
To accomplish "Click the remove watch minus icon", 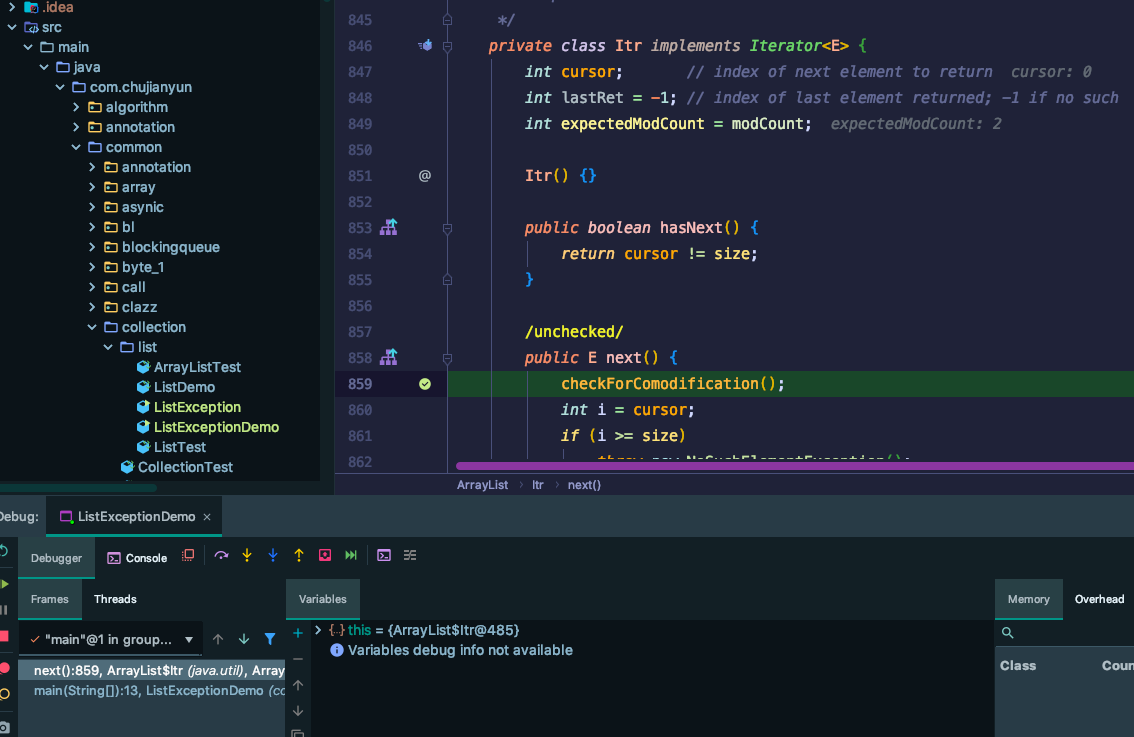I will coord(298,659).
